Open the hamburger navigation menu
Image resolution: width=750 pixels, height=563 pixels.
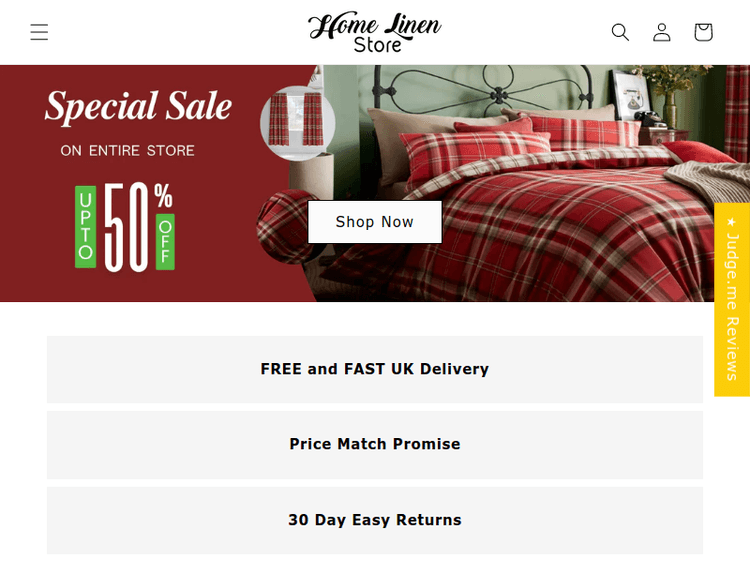[39, 32]
